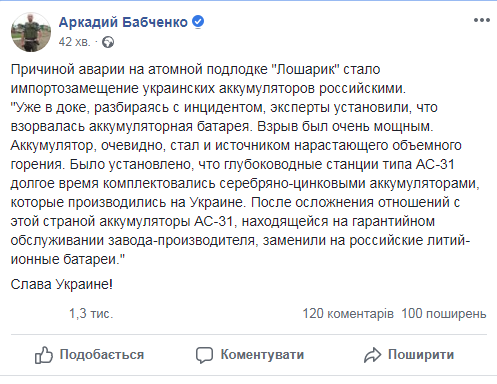Click the Слава Украине! text line
This screenshot has width=497, height=384.
(62, 284)
